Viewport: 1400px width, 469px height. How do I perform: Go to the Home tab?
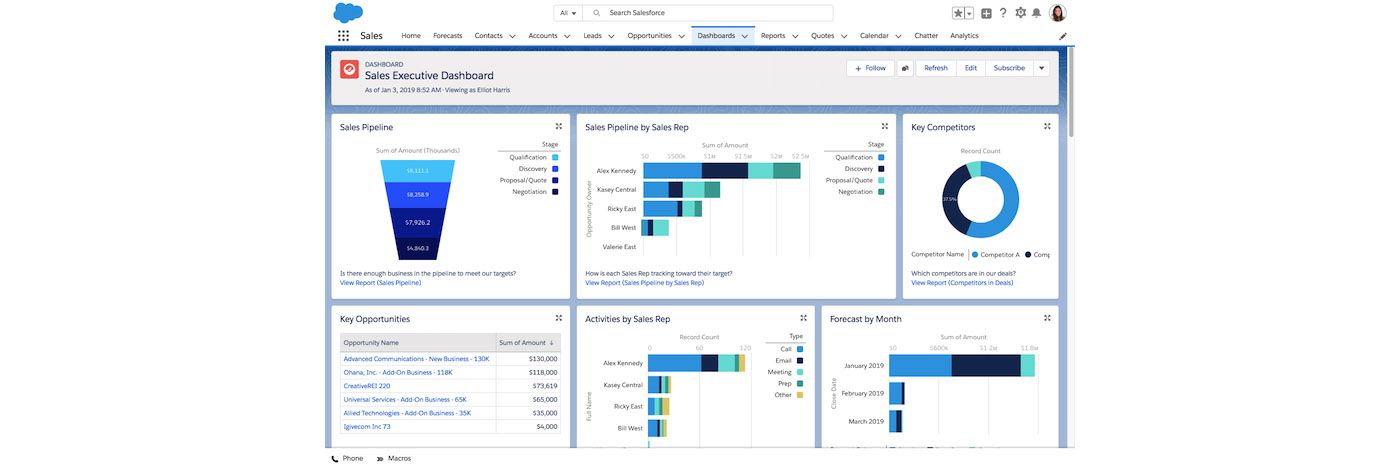tap(411, 36)
